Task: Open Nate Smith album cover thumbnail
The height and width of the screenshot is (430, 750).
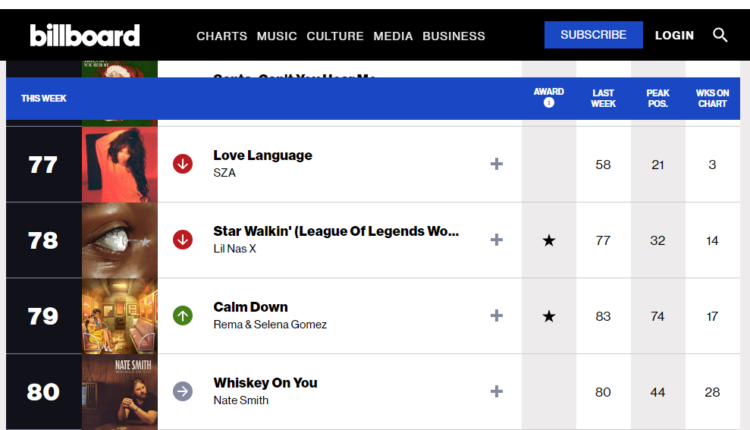Action: pyautogui.click(x=119, y=392)
